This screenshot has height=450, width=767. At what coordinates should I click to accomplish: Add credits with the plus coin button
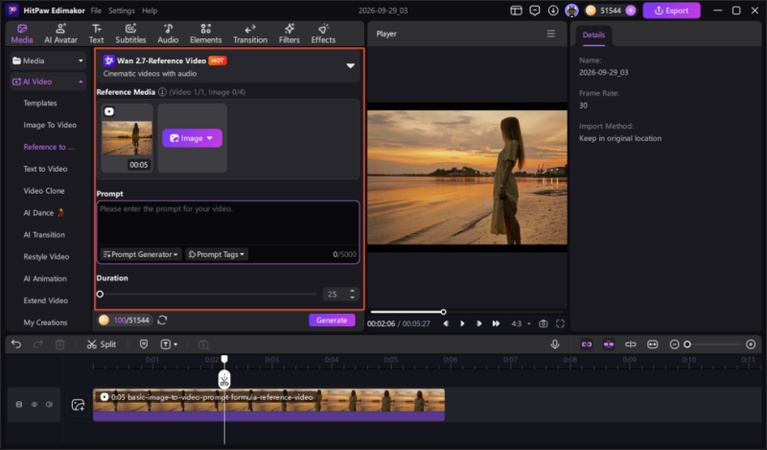pyautogui.click(x=631, y=10)
